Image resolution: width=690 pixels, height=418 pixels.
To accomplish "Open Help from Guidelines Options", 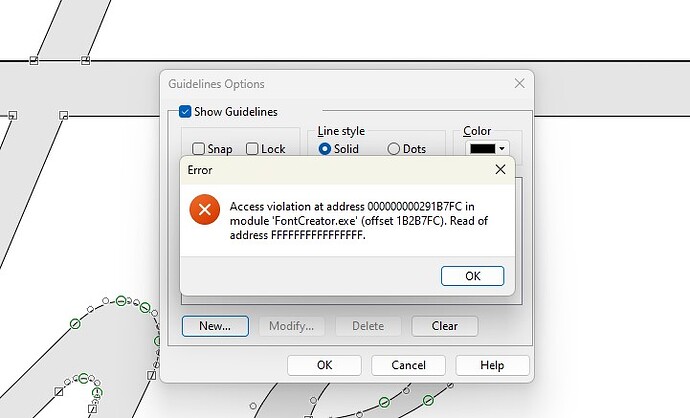I will [x=492, y=365].
